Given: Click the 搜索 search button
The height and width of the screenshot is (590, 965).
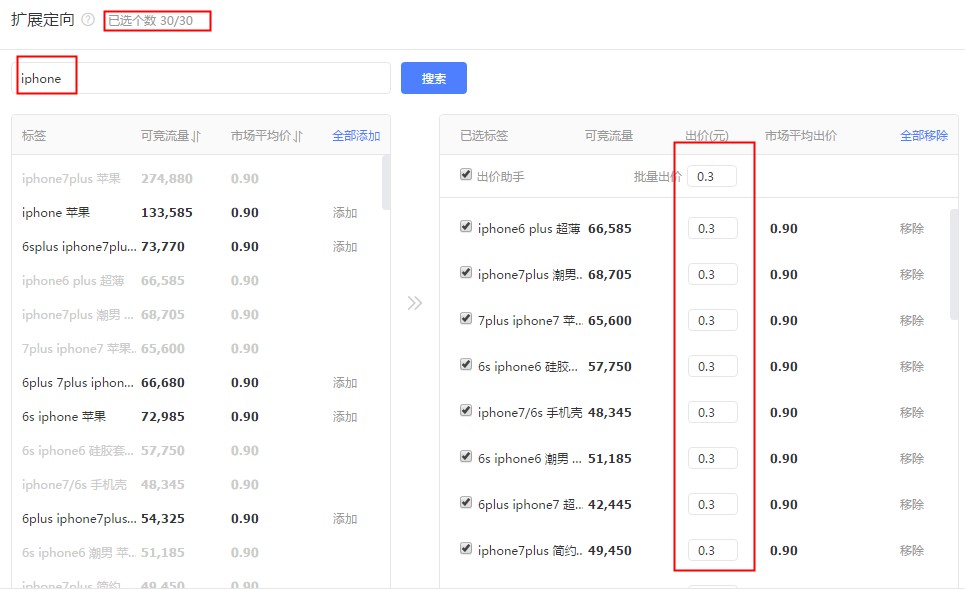Looking at the screenshot, I should point(433,78).
